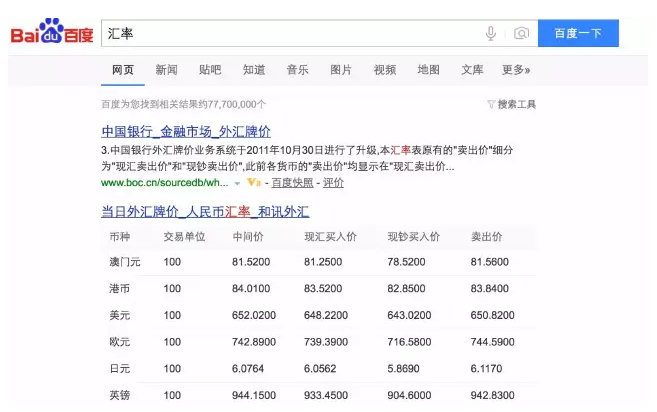This screenshot has height=412, width=657.
Task: Select the 音乐 tab
Action: (297, 70)
